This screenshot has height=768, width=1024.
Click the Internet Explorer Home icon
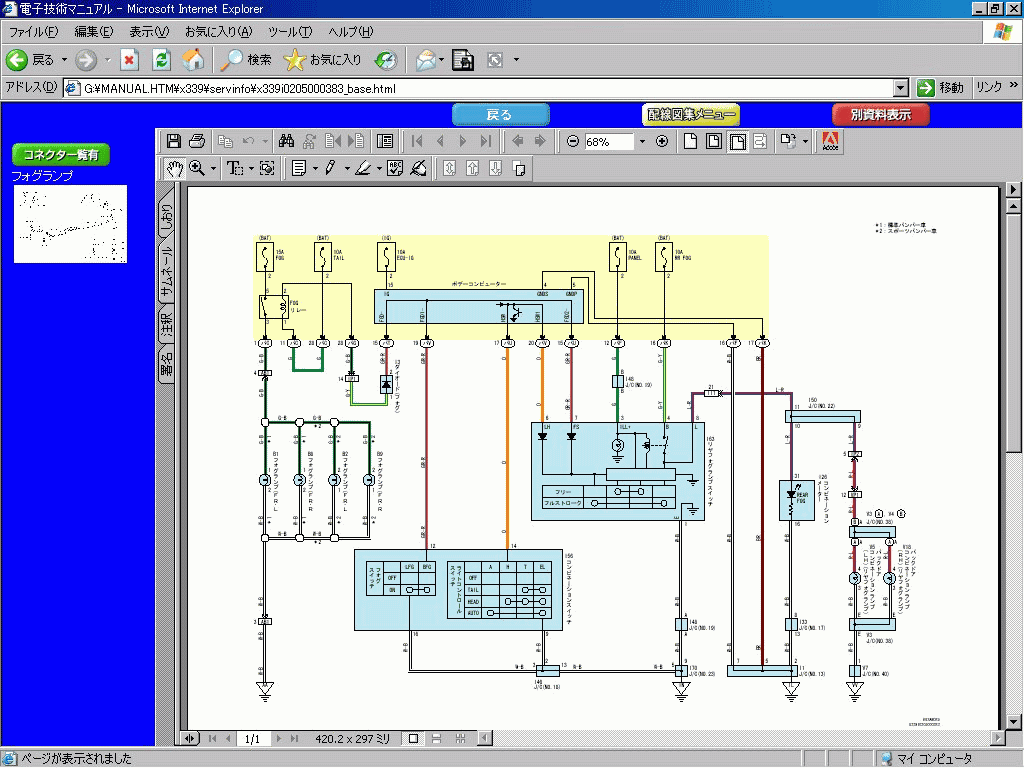click(192, 60)
